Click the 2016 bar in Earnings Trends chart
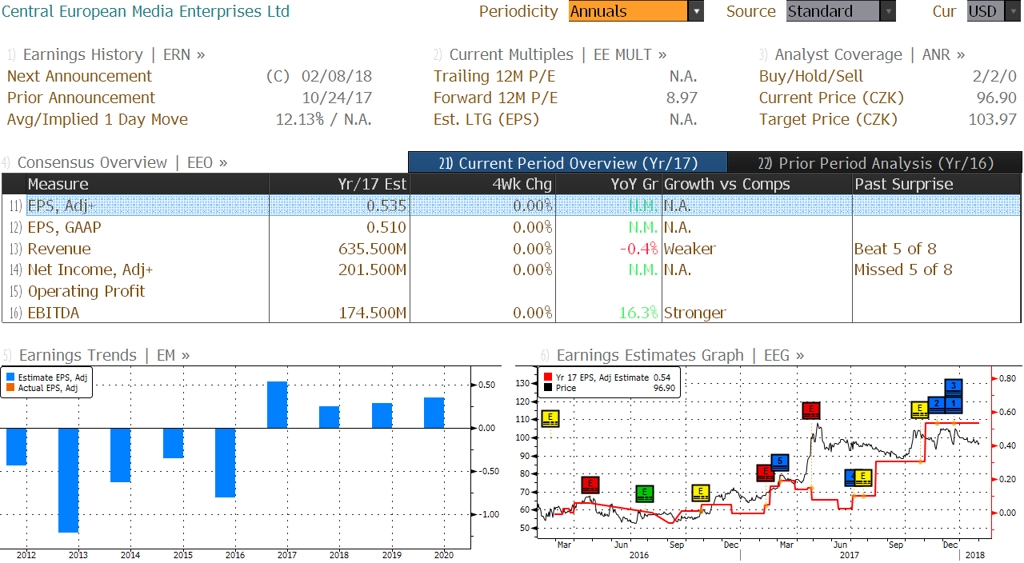The height and width of the screenshot is (563, 1024). tap(225, 462)
